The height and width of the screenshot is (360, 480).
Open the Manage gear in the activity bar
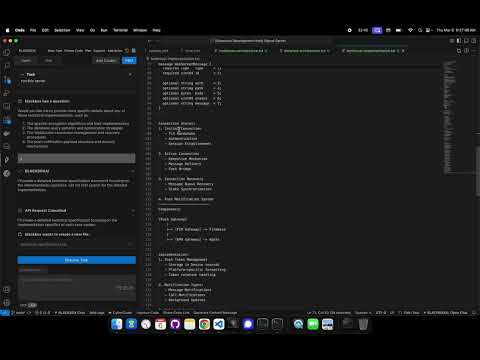click(7, 303)
